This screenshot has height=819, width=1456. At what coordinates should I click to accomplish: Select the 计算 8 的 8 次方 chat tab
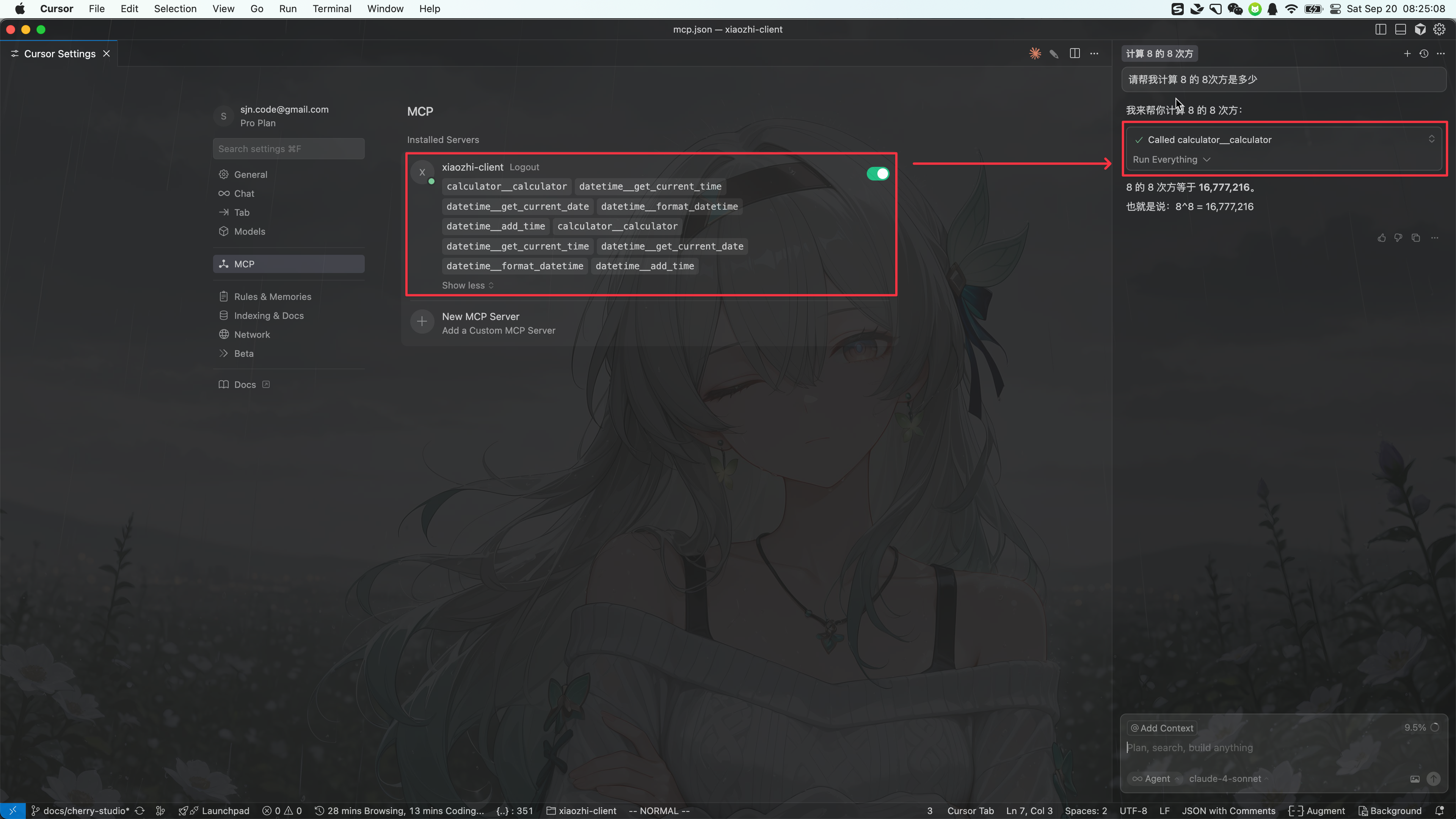[1159, 54]
